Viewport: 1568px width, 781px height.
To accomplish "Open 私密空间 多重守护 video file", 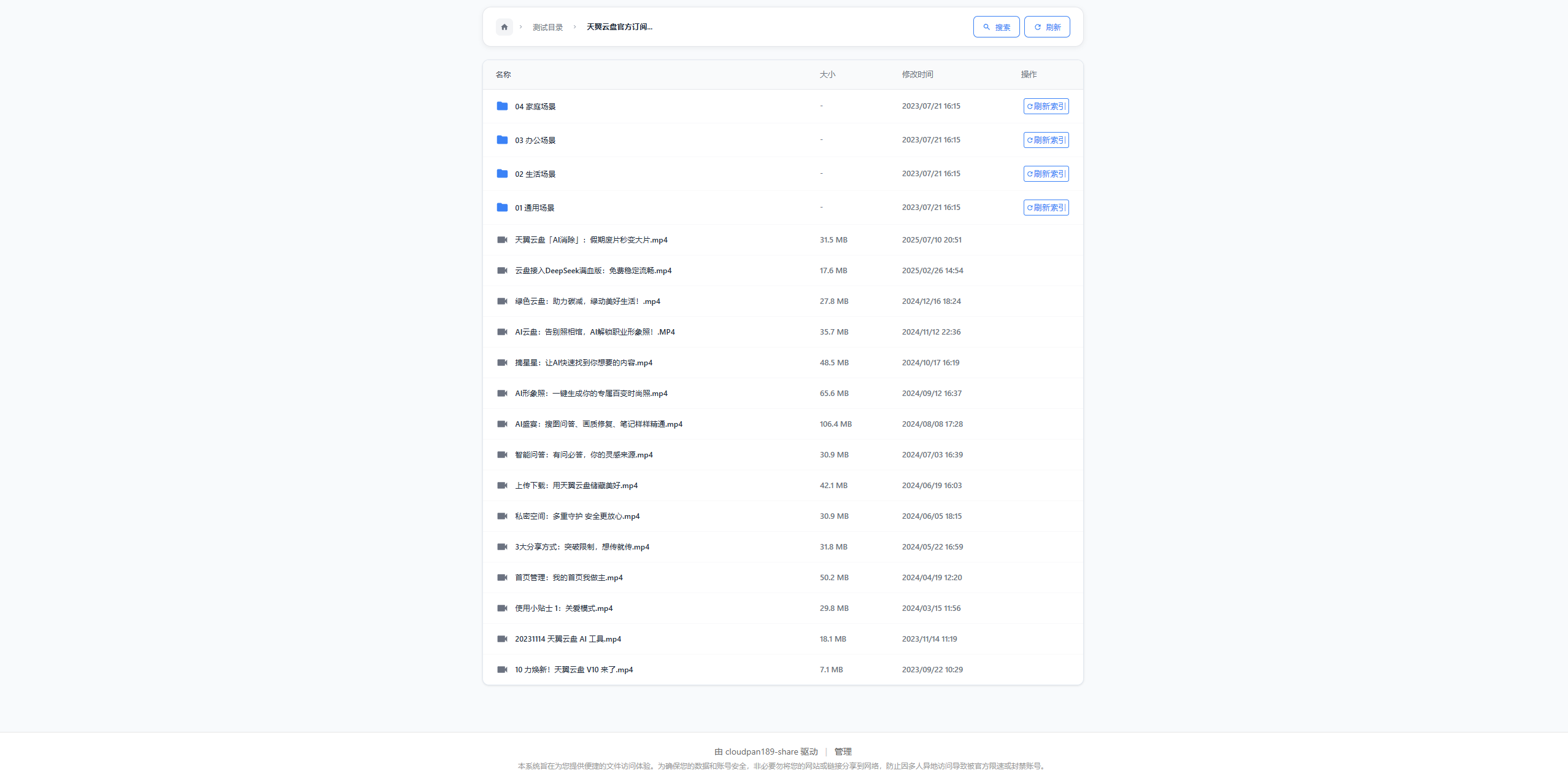I will 577,516.
